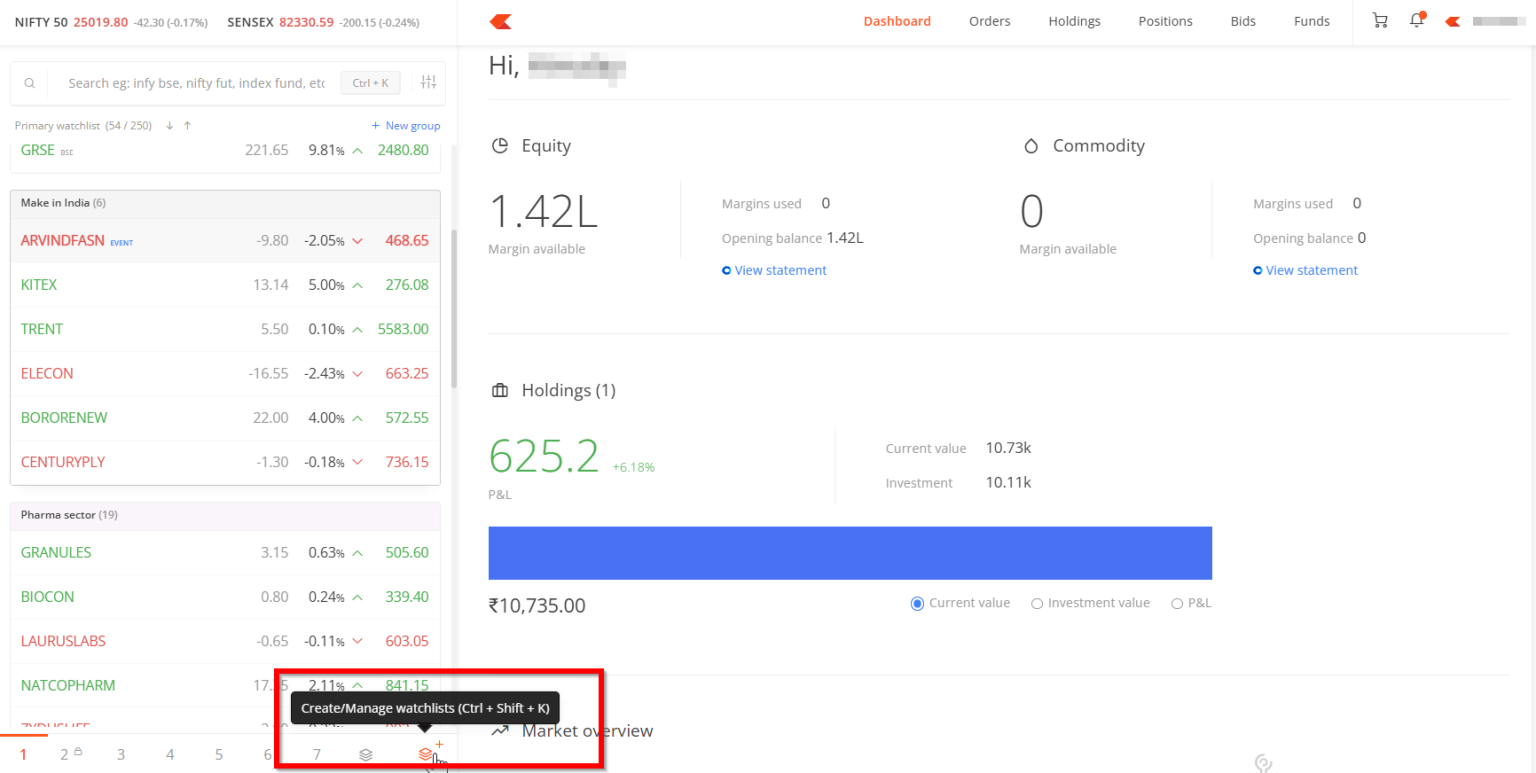This screenshot has height=773, width=1536.
Task: Click the Kite logo beside the username
Action: [1451, 20]
